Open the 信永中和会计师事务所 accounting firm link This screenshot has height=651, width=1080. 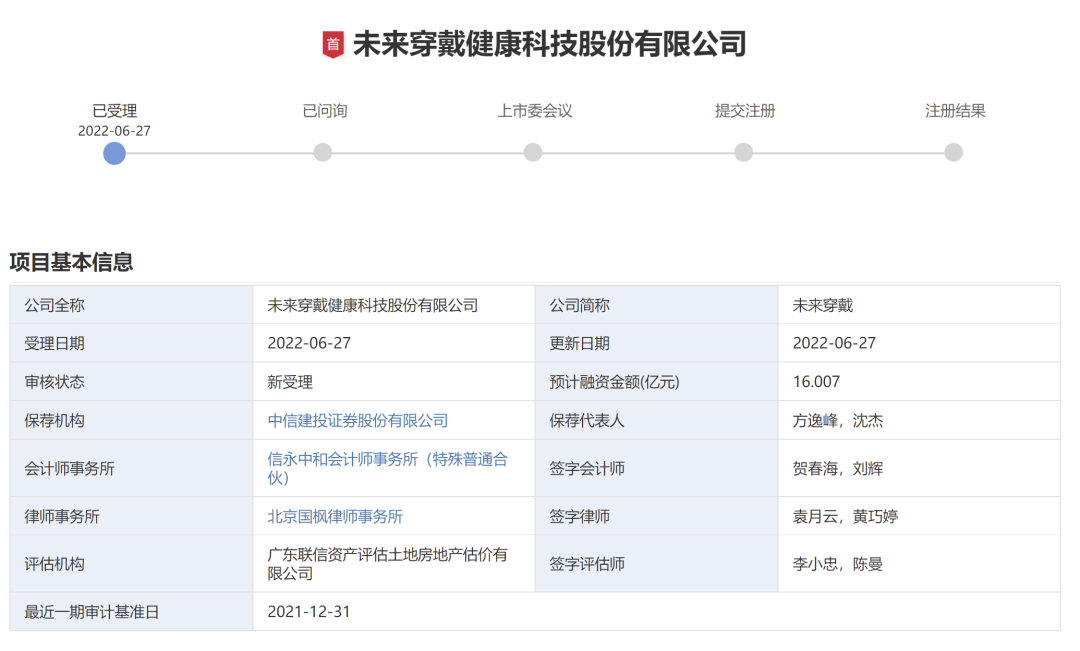pos(387,468)
